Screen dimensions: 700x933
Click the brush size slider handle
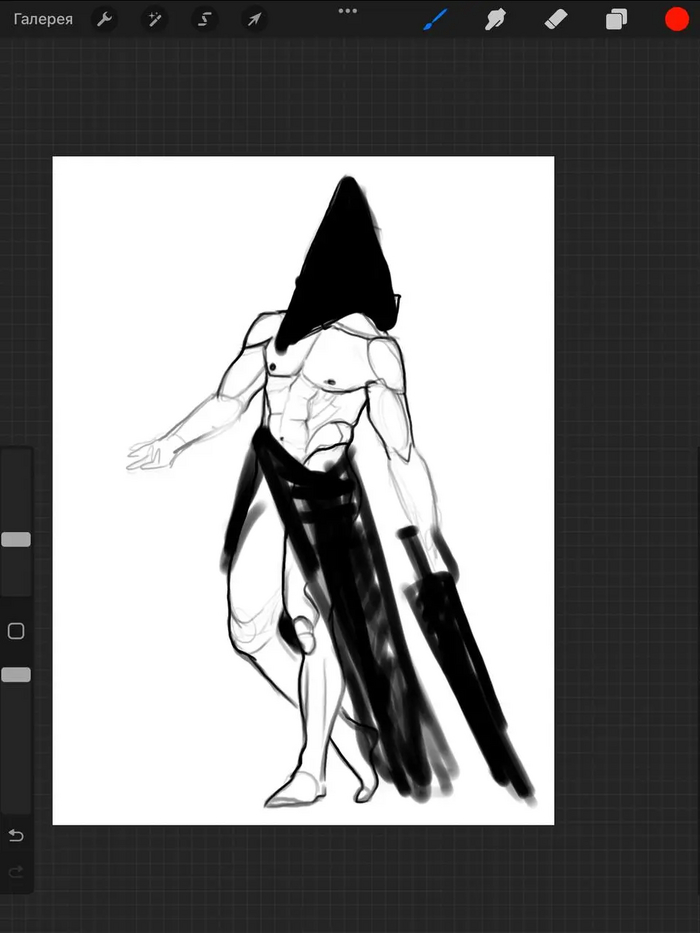[16, 540]
